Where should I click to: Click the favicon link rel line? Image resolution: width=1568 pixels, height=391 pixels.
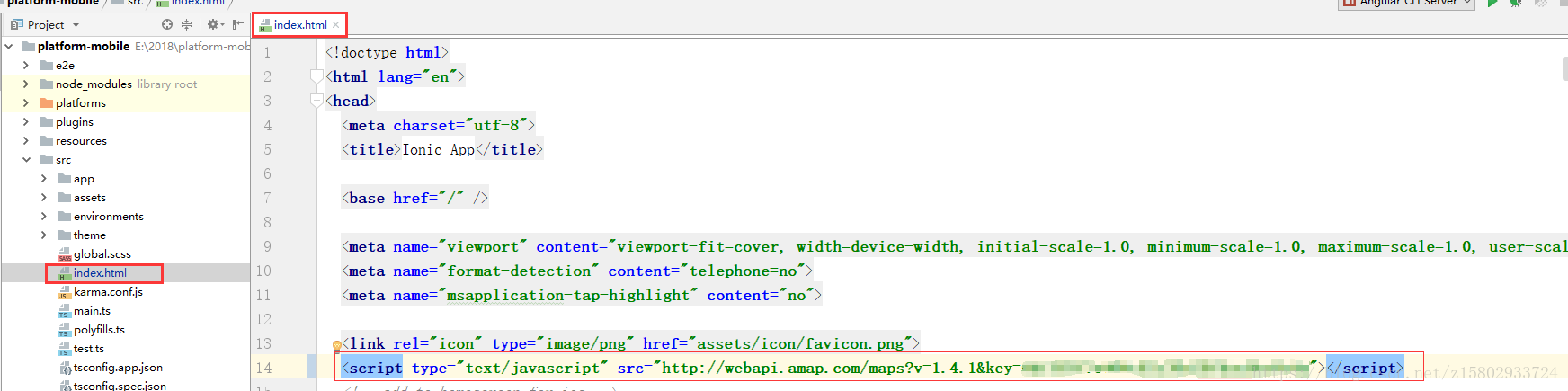point(630,343)
